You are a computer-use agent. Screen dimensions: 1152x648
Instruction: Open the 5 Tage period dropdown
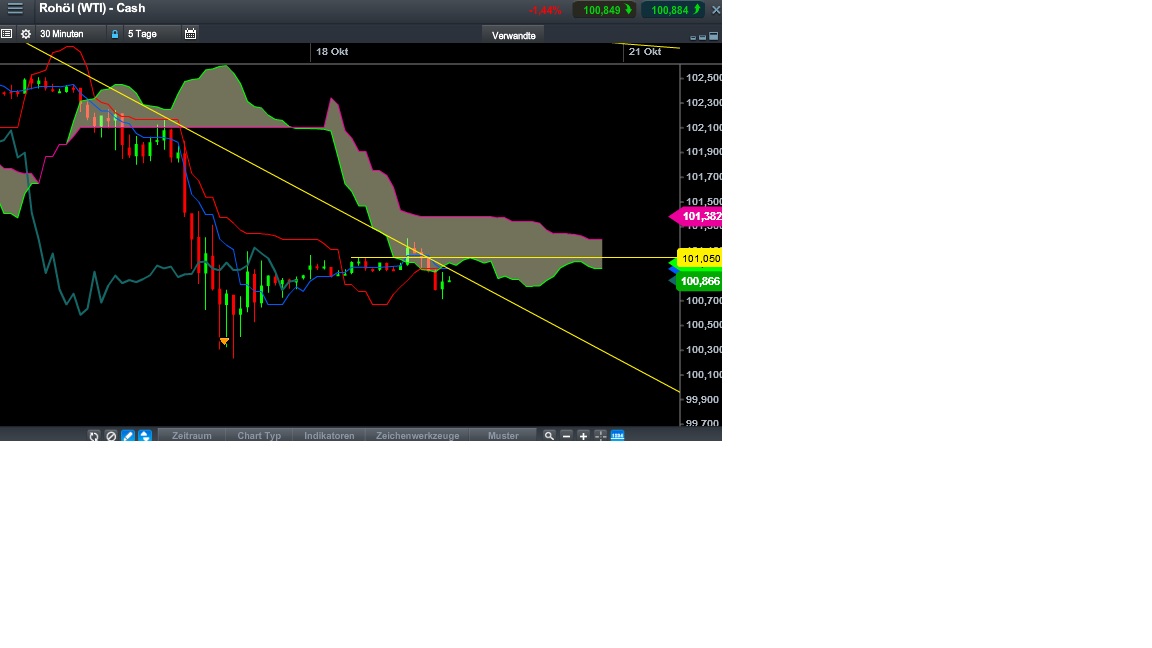pos(140,33)
